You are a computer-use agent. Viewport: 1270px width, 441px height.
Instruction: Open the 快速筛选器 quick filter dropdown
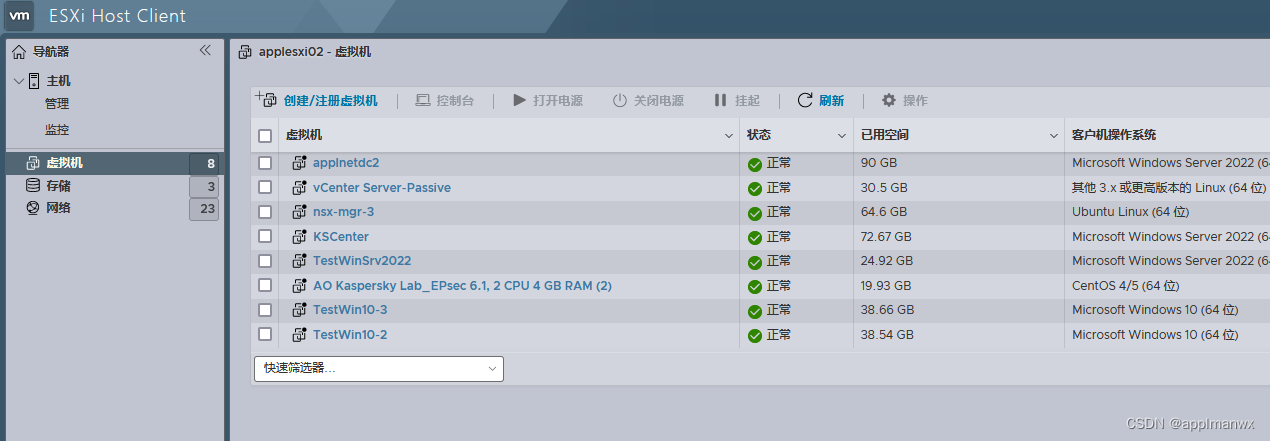pos(379,368)
